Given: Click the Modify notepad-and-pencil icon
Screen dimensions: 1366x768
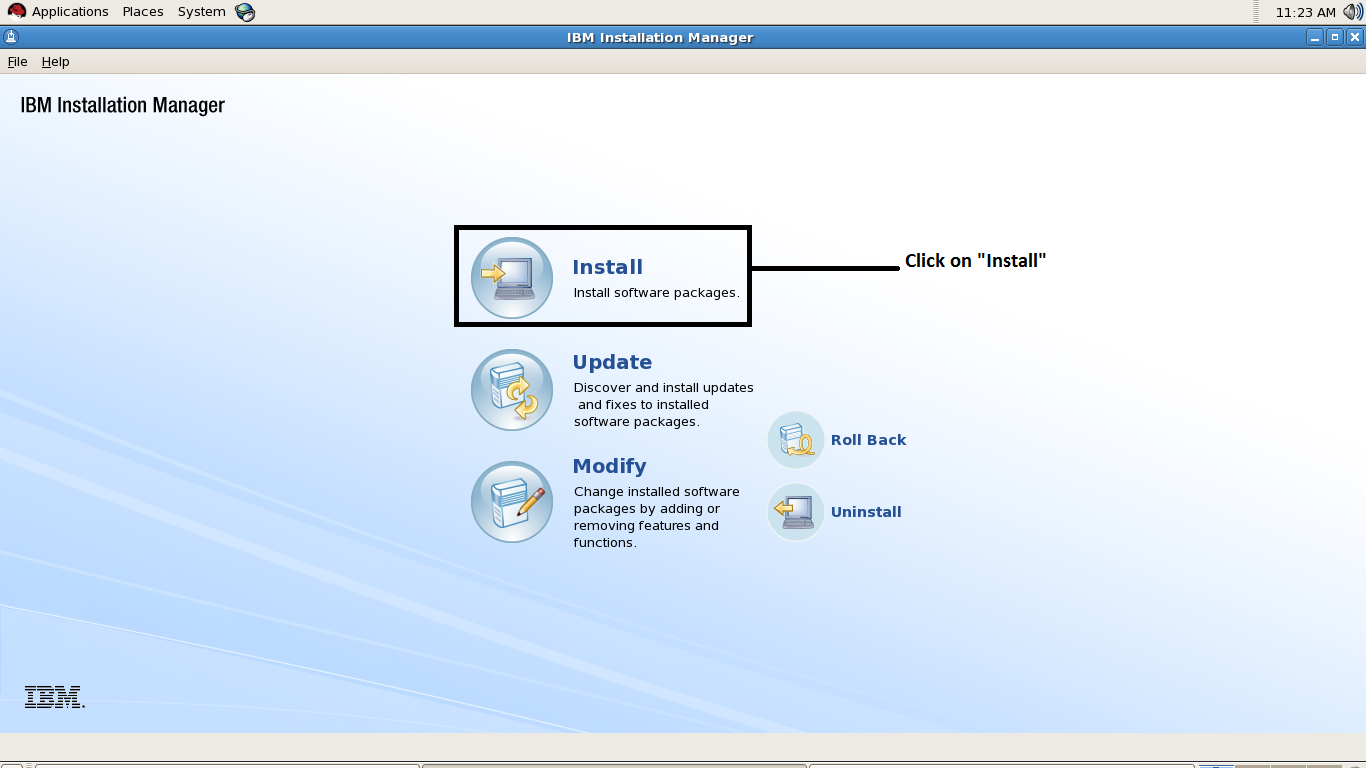Looking at the screenshot, I should 512,502.
